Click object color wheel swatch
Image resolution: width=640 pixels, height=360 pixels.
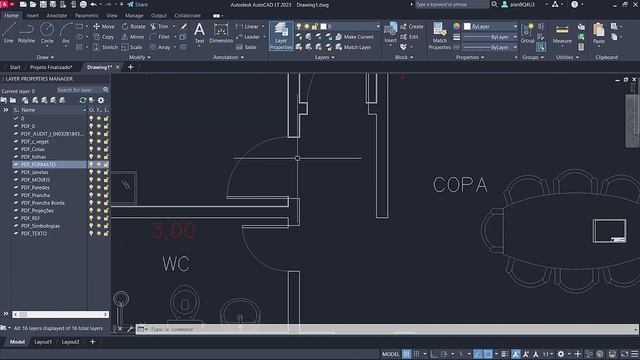[x=456, y=27]
